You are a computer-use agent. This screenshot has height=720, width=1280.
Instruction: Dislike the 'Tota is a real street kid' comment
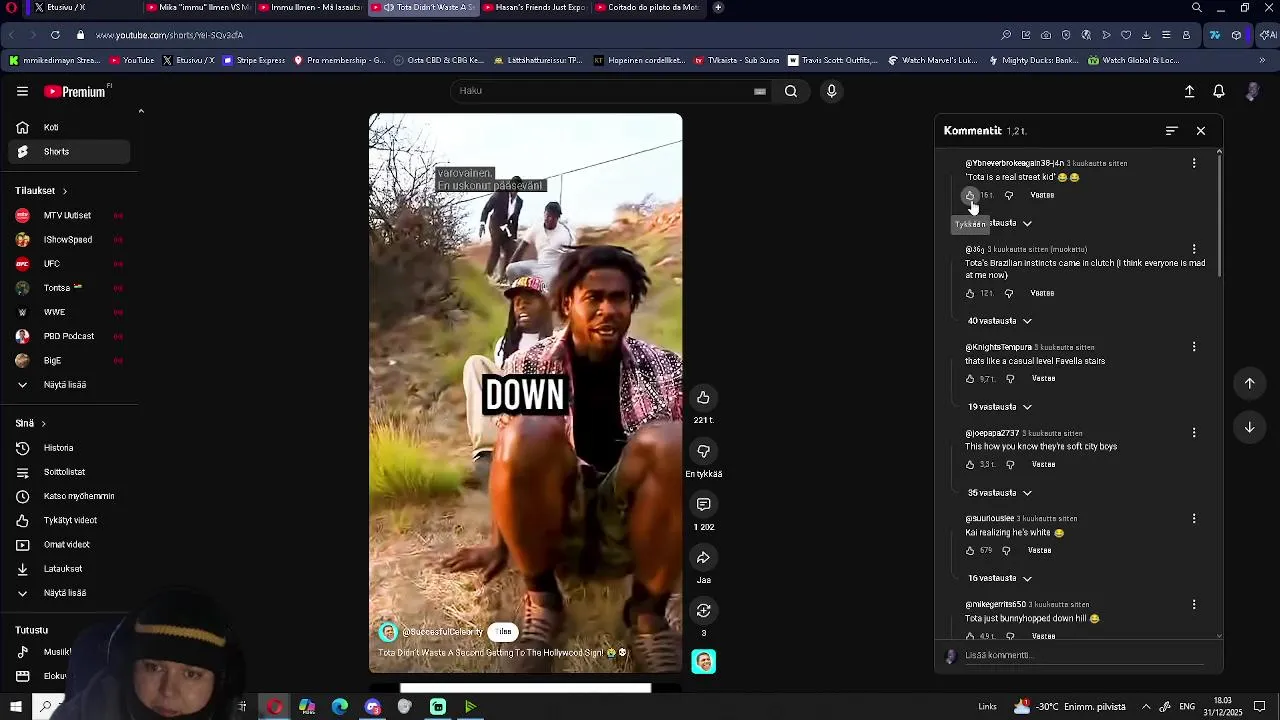tap(1008, 195)
